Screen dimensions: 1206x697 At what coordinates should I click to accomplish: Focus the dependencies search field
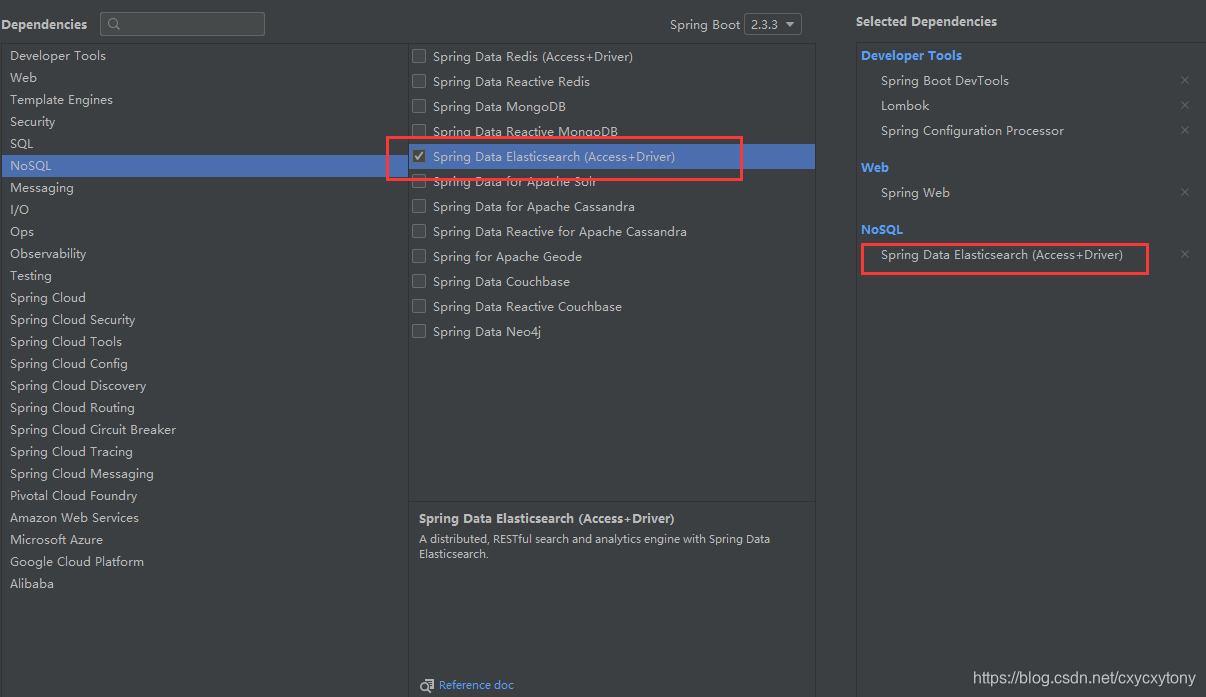[x=182, y=24]
